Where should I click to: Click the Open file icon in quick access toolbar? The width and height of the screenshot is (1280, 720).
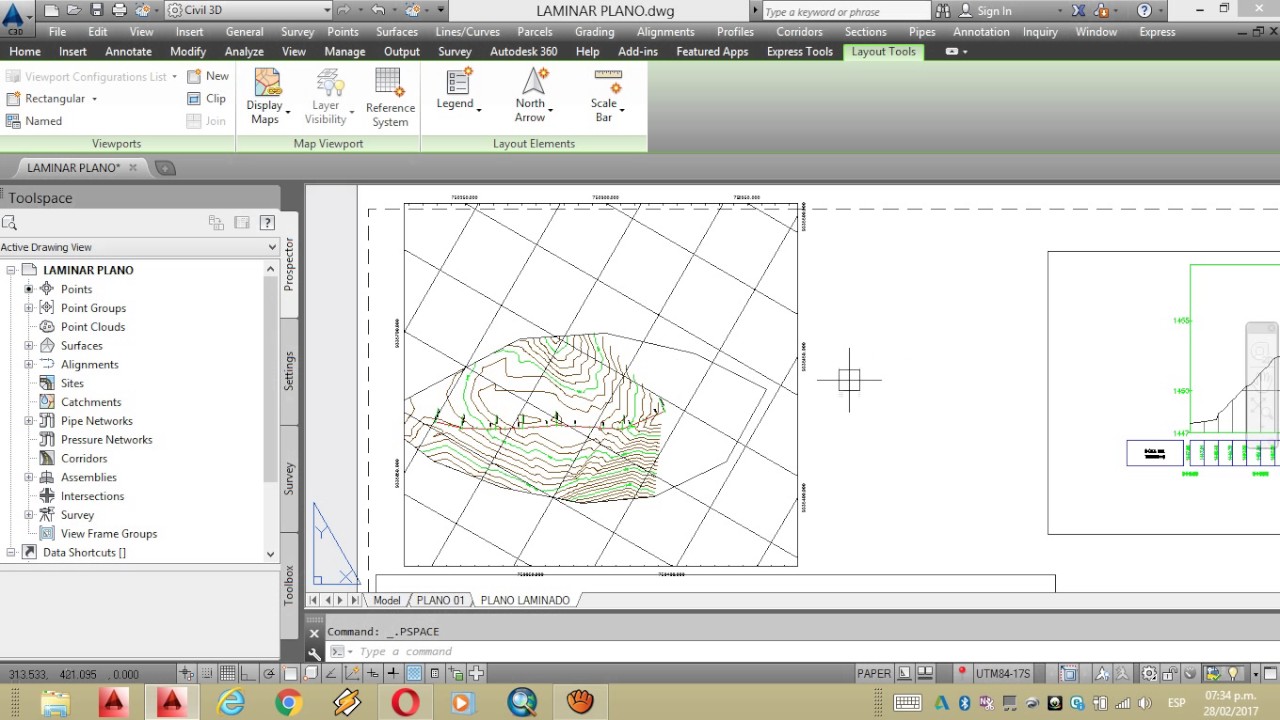73,11
